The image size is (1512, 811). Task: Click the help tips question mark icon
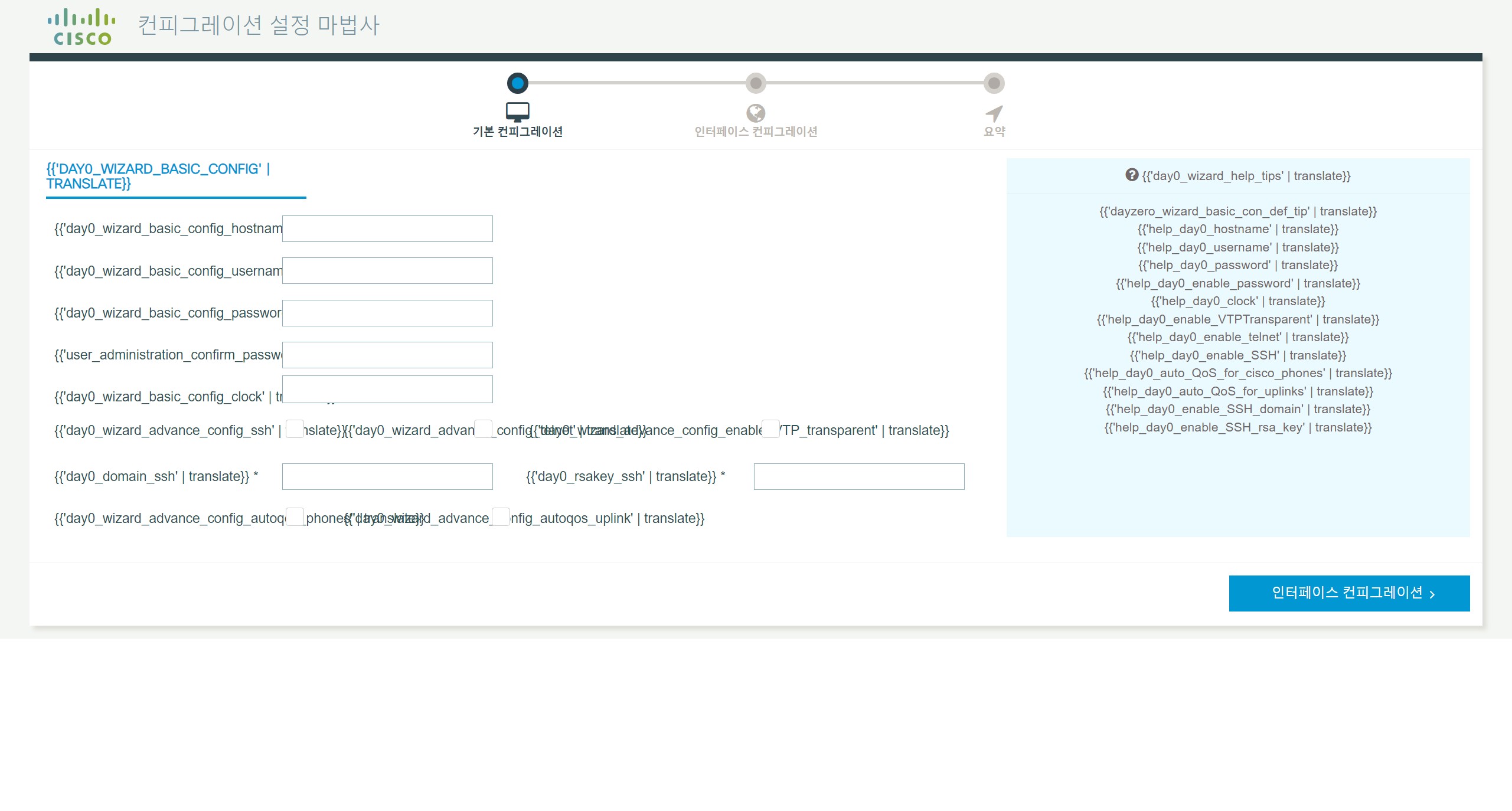(x=1131, y=175)
